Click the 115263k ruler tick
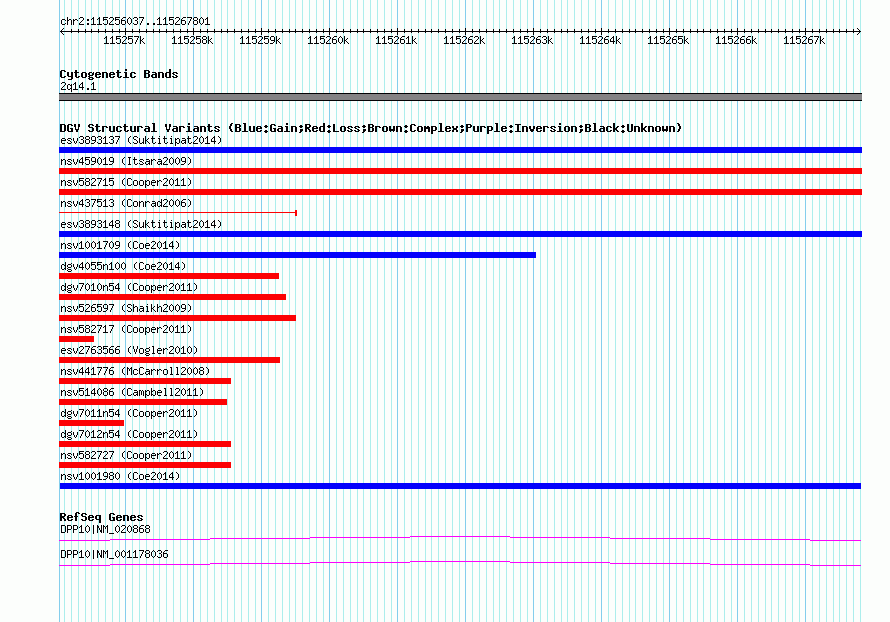The image size is (890, 622). [532, 40]
